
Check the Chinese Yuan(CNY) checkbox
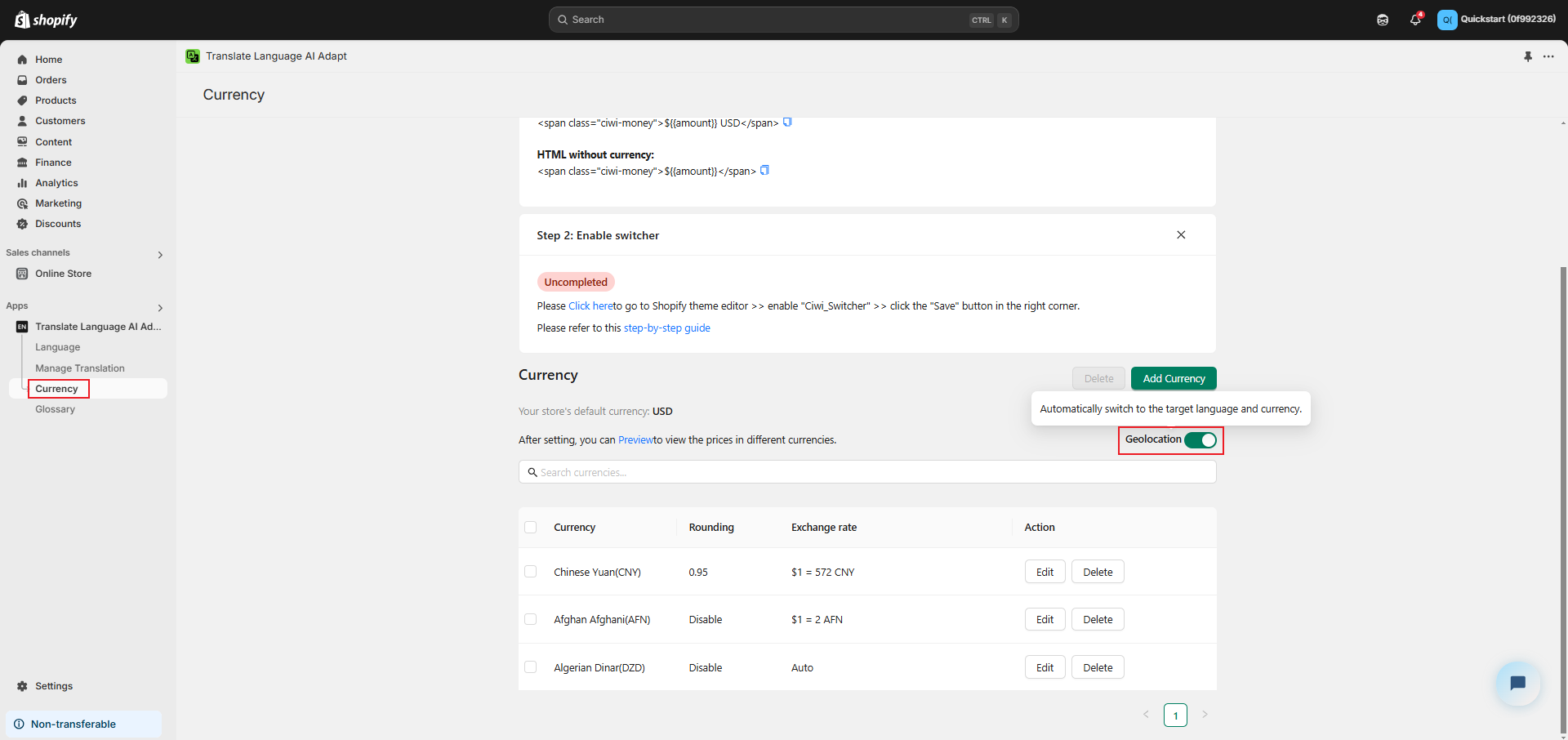[x=531, y=572]
